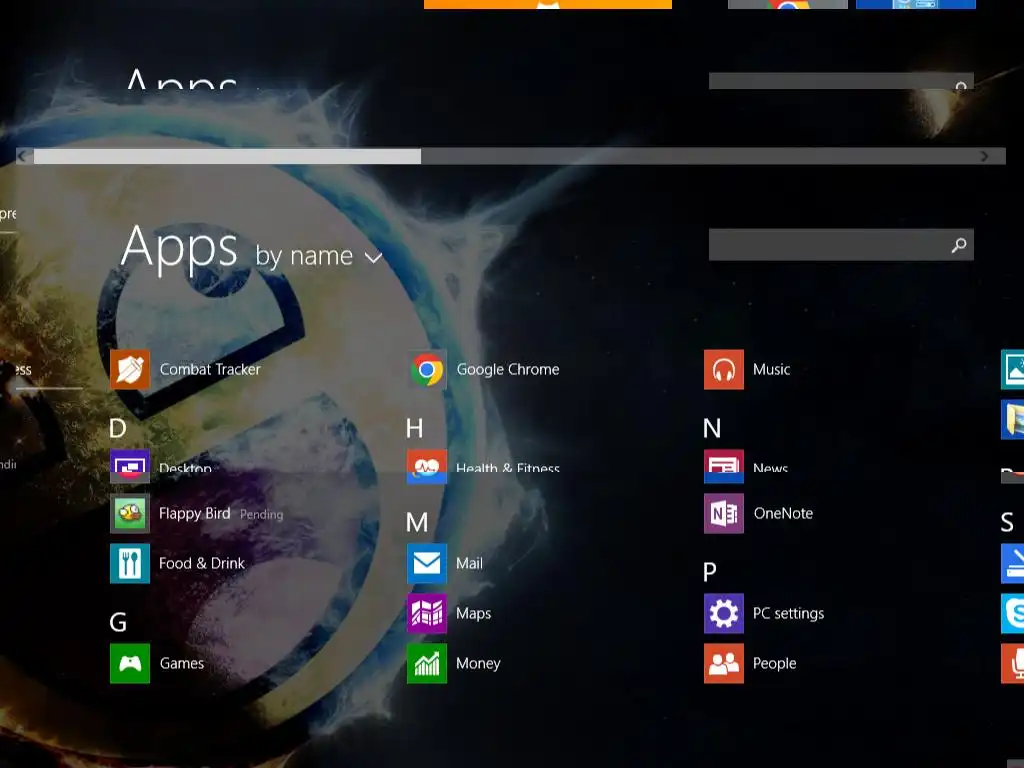This screenshot has width=1024, height=768.
Task: Open the Music app icon
Action: tap(724, 369)
